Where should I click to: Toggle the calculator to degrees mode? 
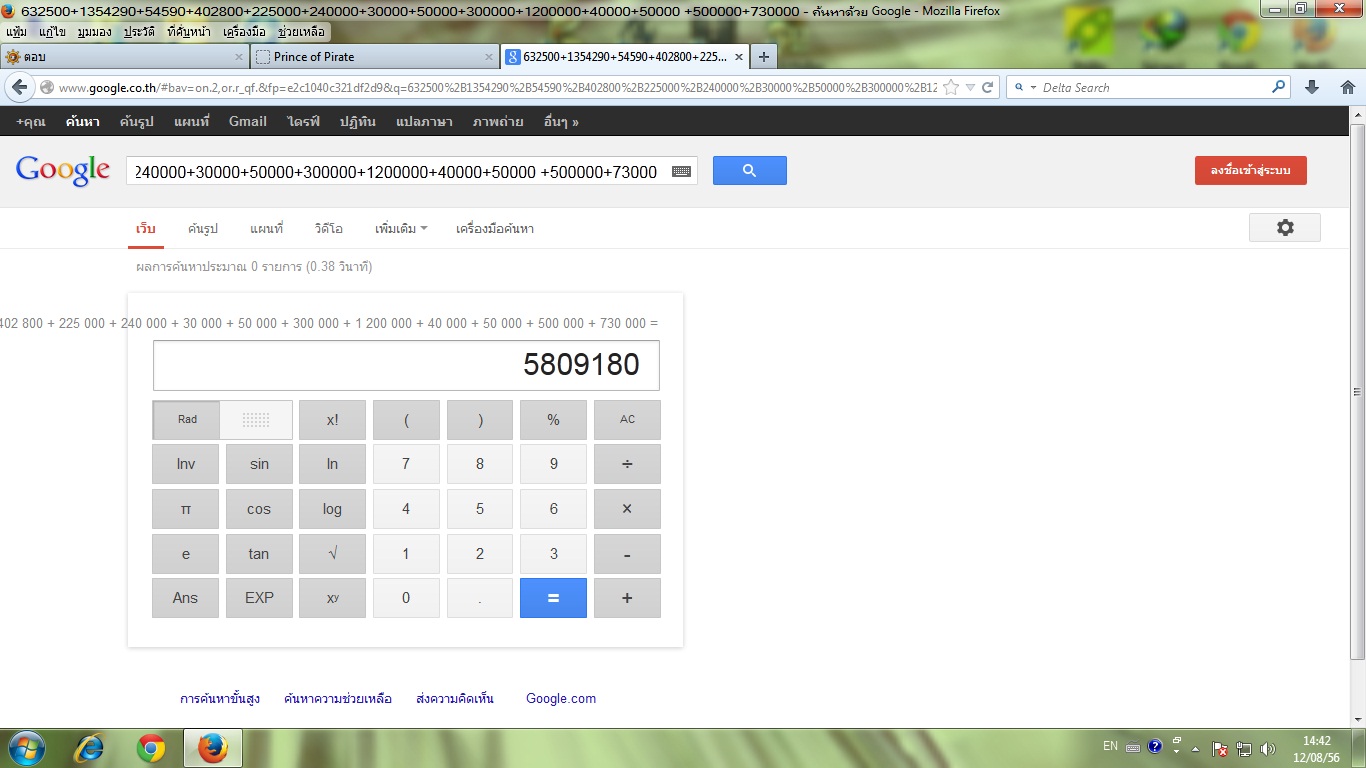256,420
